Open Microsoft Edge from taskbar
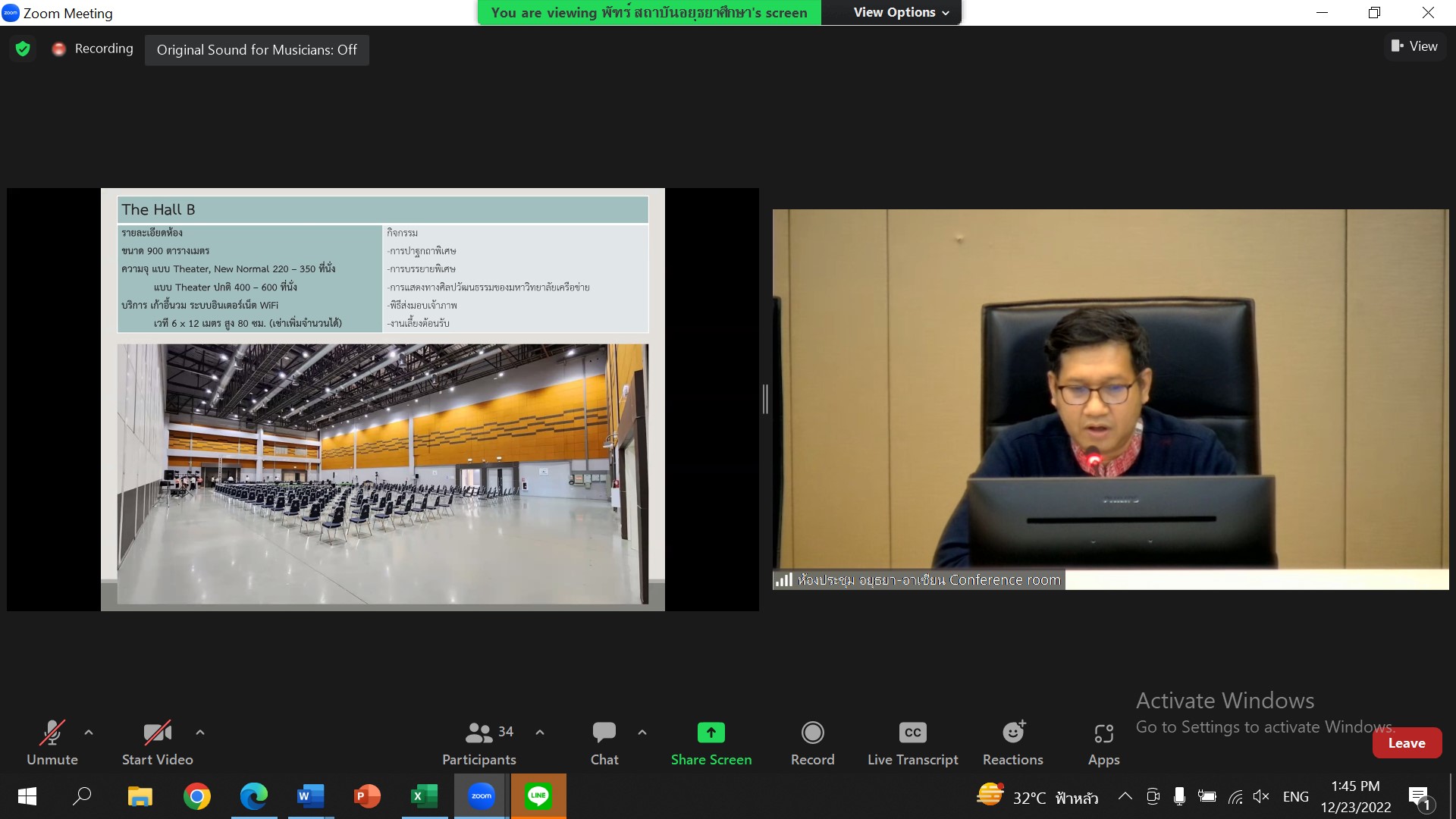 pyautogui.click(x=254, y=796)
